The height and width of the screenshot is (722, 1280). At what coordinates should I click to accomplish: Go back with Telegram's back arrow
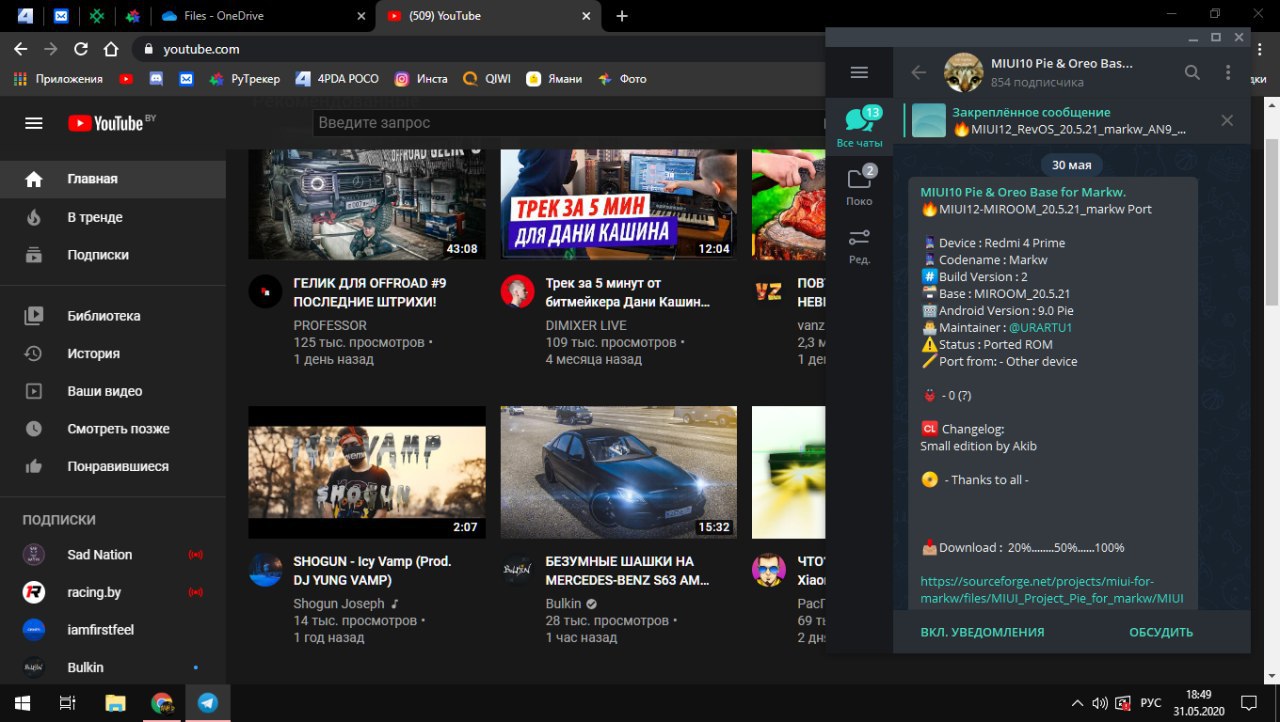919,72
